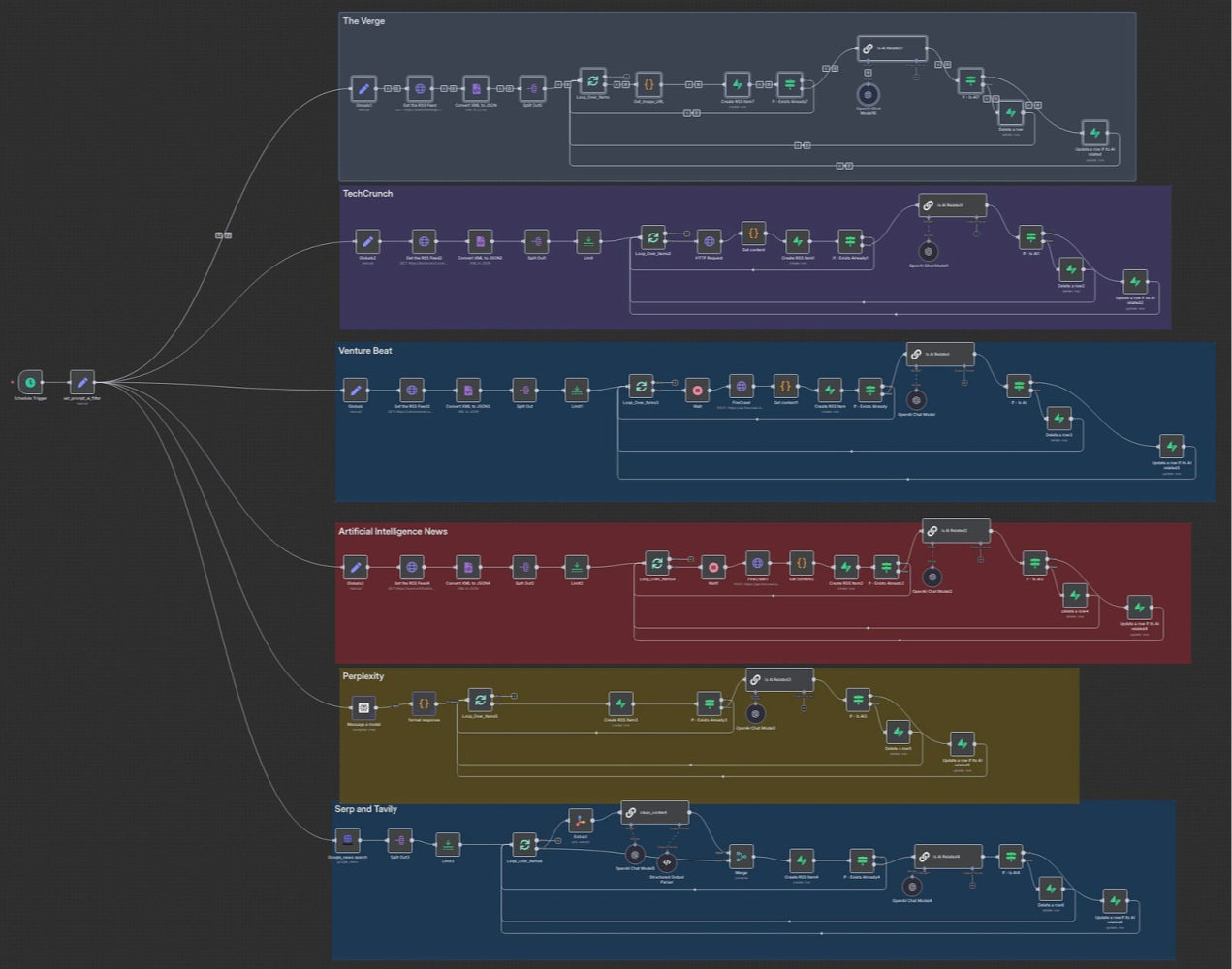Click Loop_Over_Items5 node in Perplexity
The width and height of the screenshot is (1232, 969).
480,700
